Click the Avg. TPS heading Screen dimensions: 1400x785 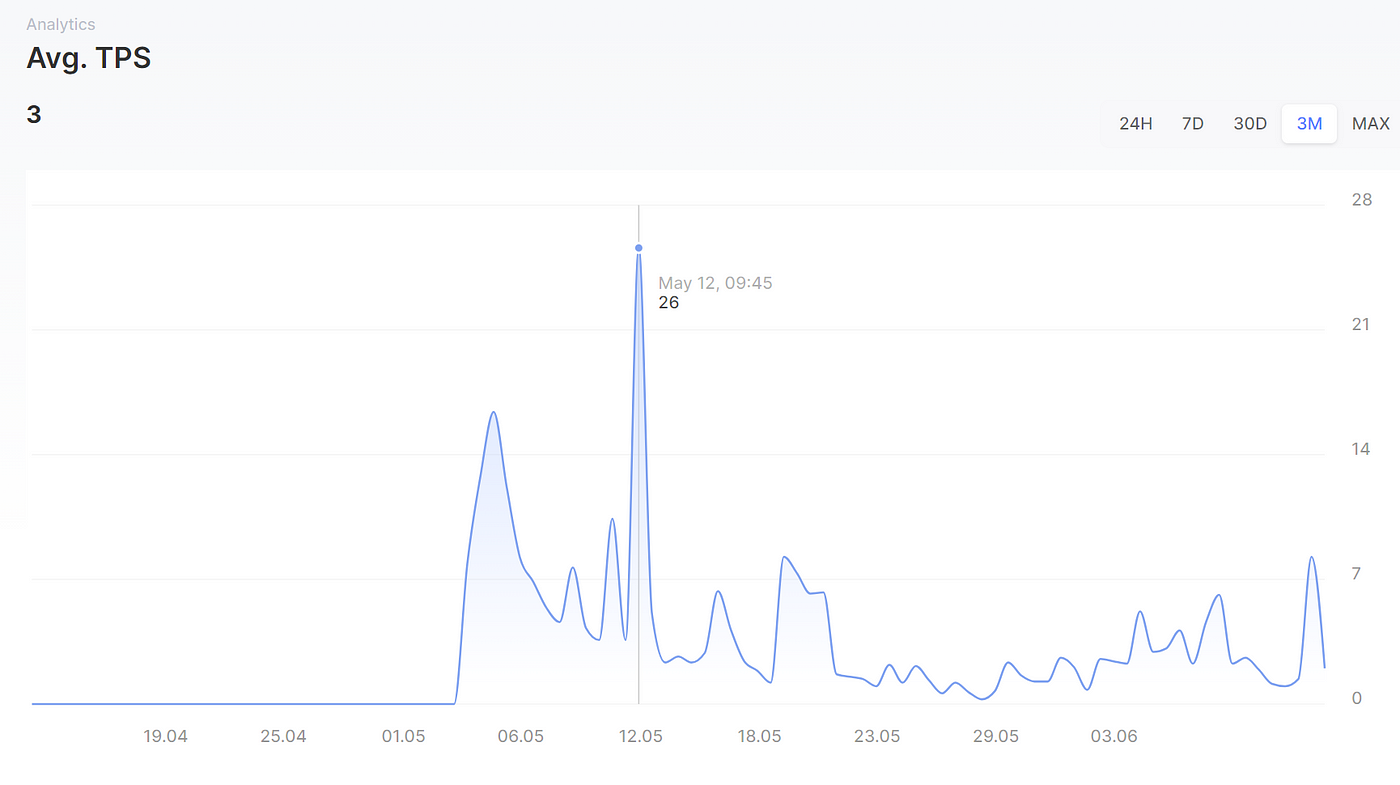point(88,59)
